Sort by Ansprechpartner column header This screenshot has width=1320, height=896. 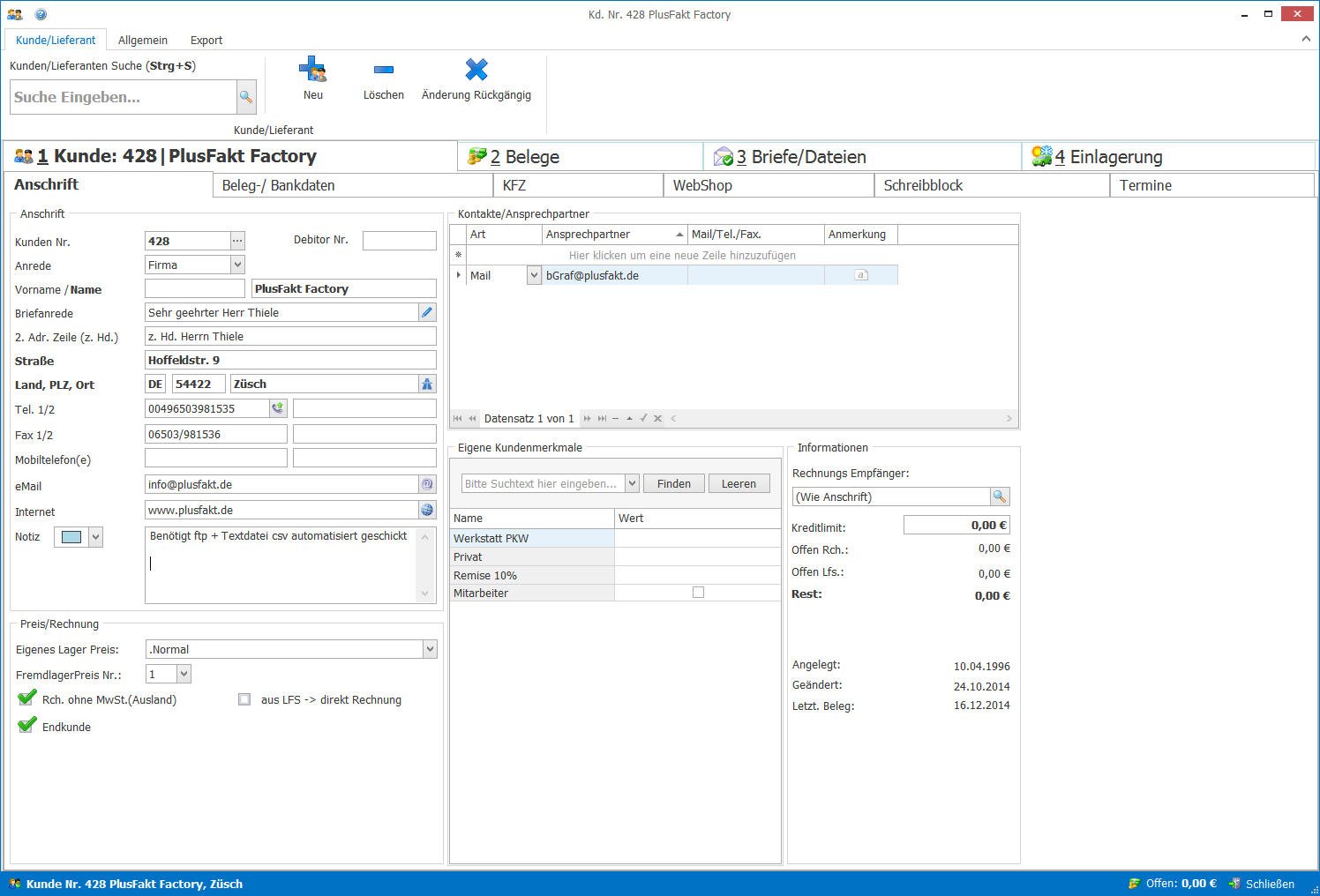point(615,234)
